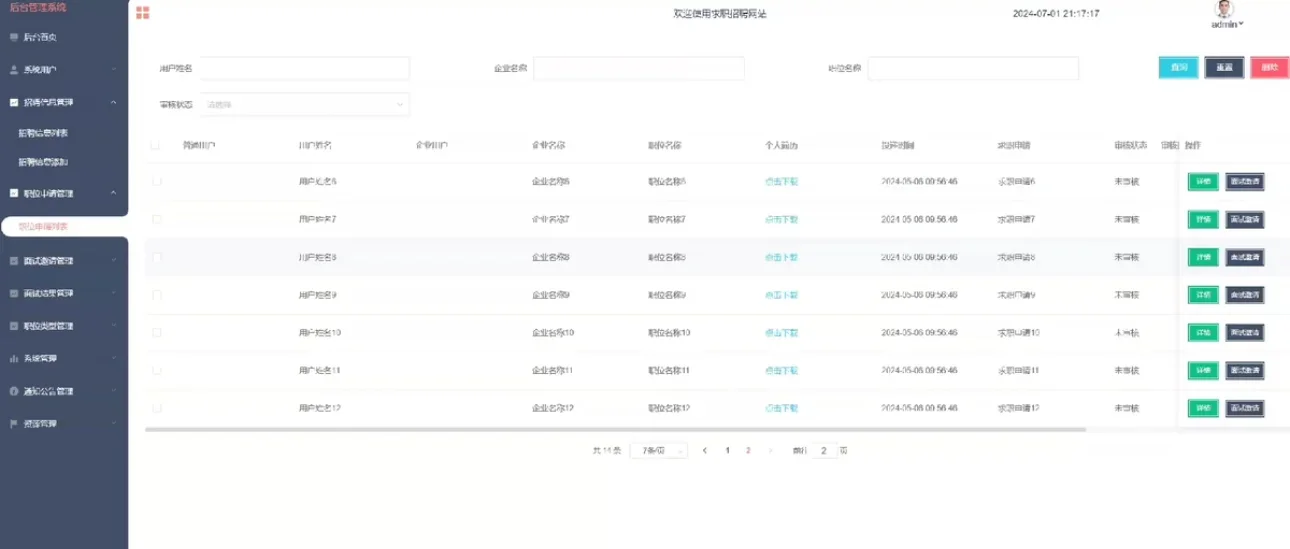Expand the 面试邀请管理 sidebar menu
Image resolution: width=1290 pixels, height=549 pixels.
(114, 261)
